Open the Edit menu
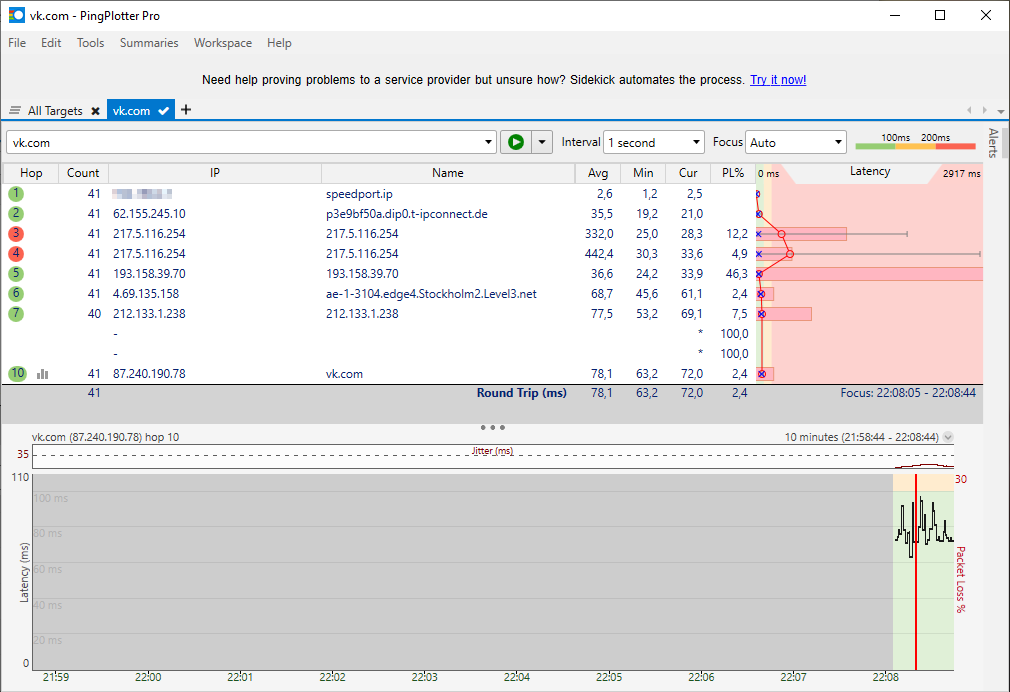This screenshot has height=692, width=1010. coord(51,43)
